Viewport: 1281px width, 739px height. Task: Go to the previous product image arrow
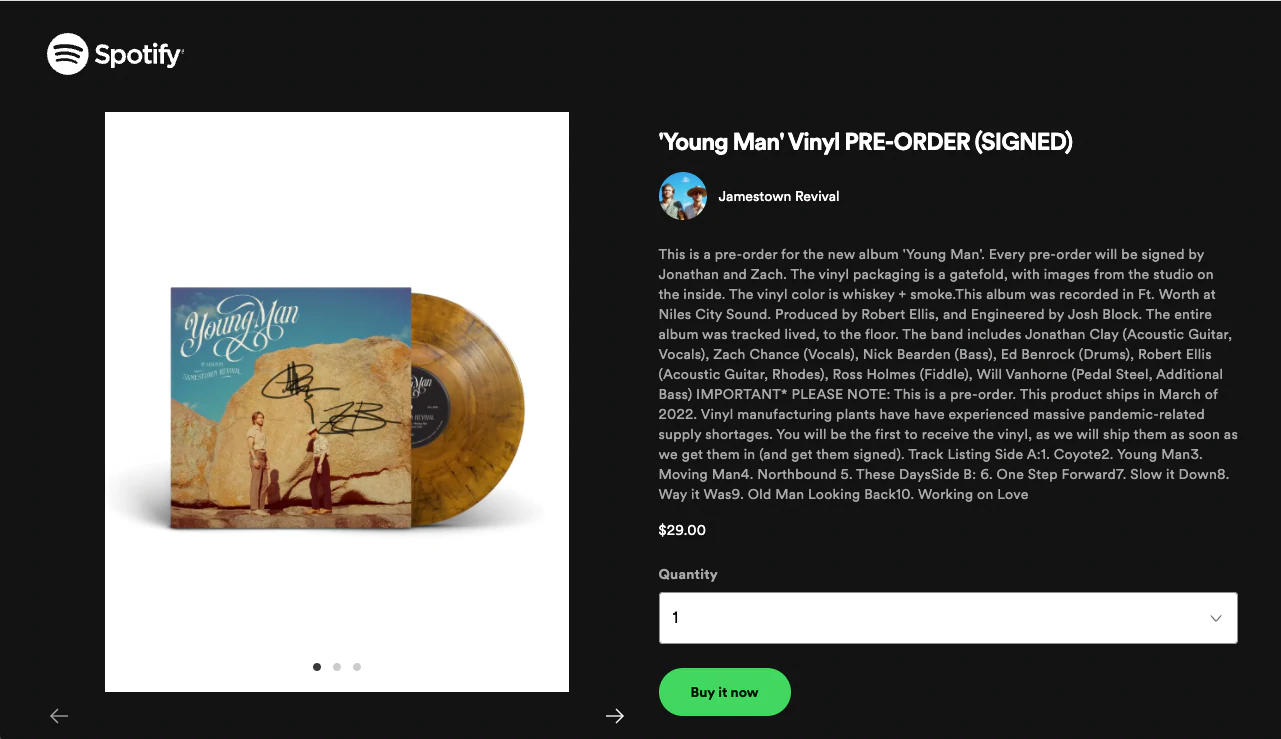(59, 715)
